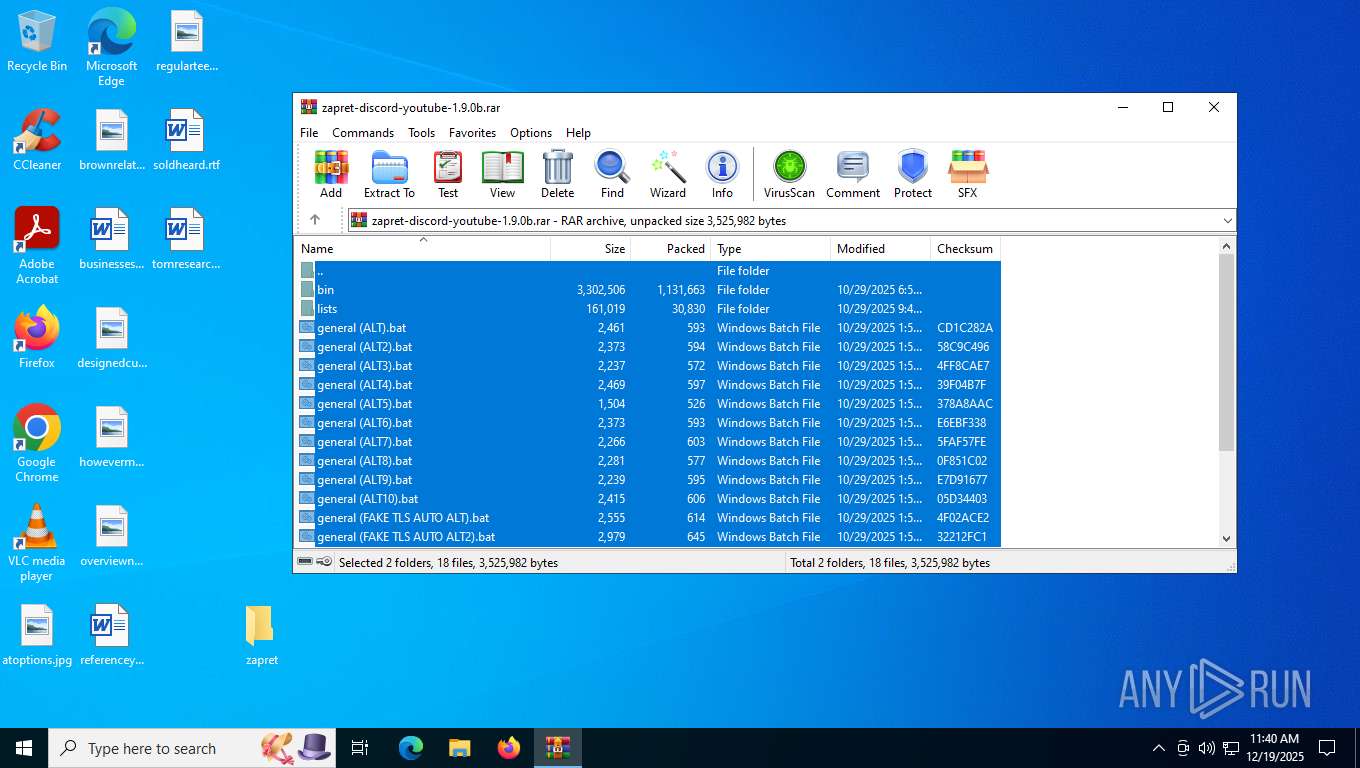Screen dimensions: 1360x768
Task: Open the Comment tool
Action: pyautogui.click(x=853, y=174)
